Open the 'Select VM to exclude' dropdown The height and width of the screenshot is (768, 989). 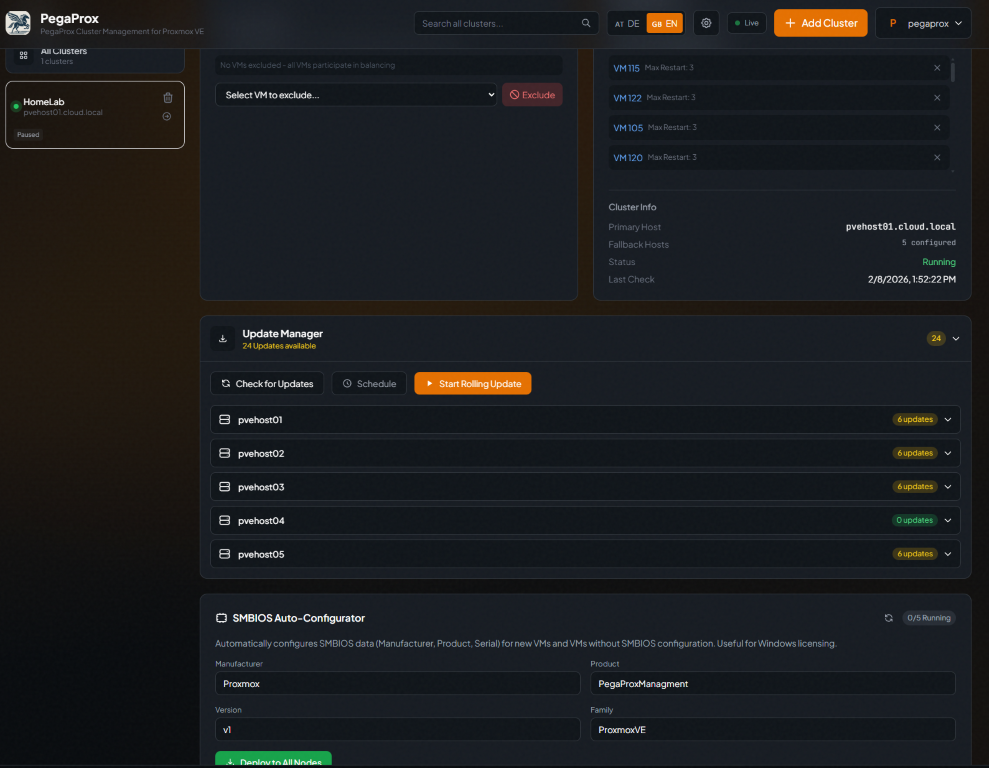coord(355,95)
